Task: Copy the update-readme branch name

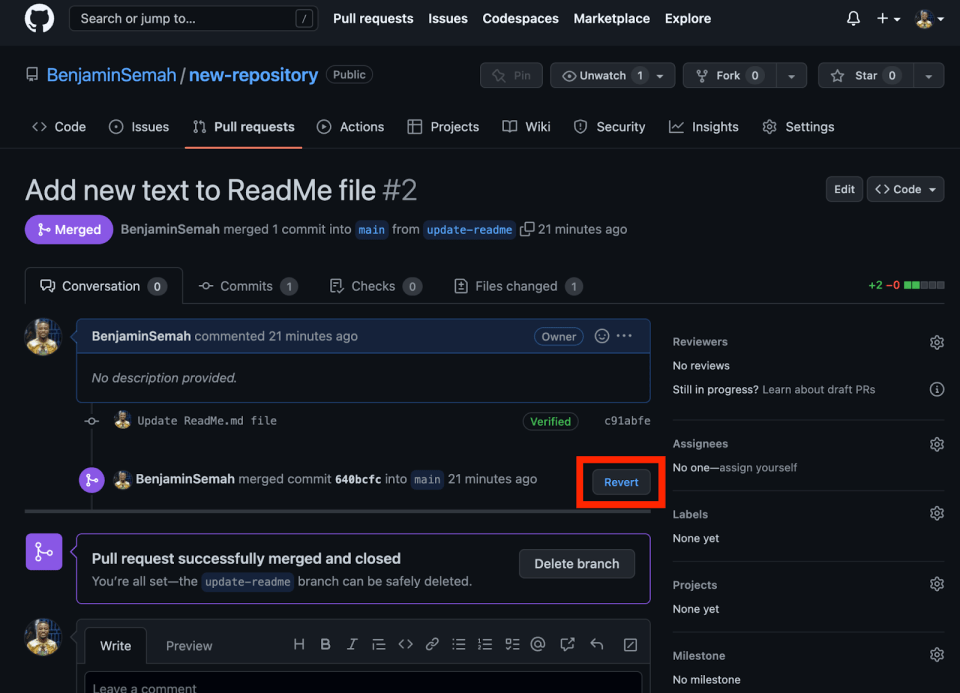Action: coord(527,229)
